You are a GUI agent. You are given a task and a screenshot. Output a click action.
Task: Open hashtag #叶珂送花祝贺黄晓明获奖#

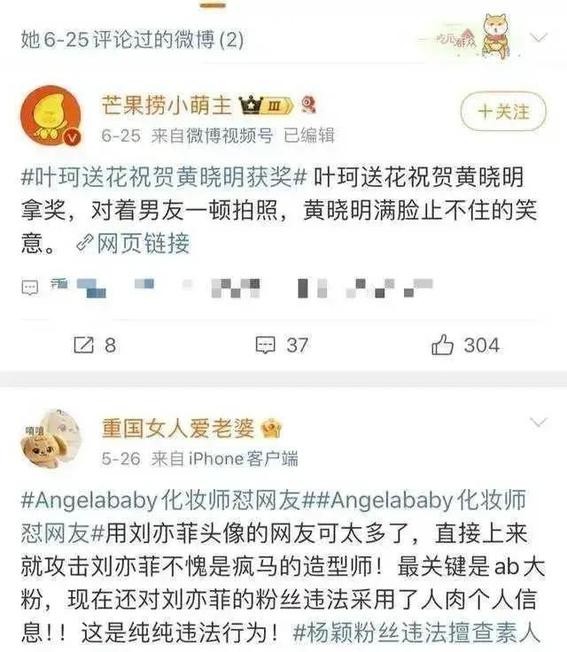pyautogui.click(x=164, y=177)
